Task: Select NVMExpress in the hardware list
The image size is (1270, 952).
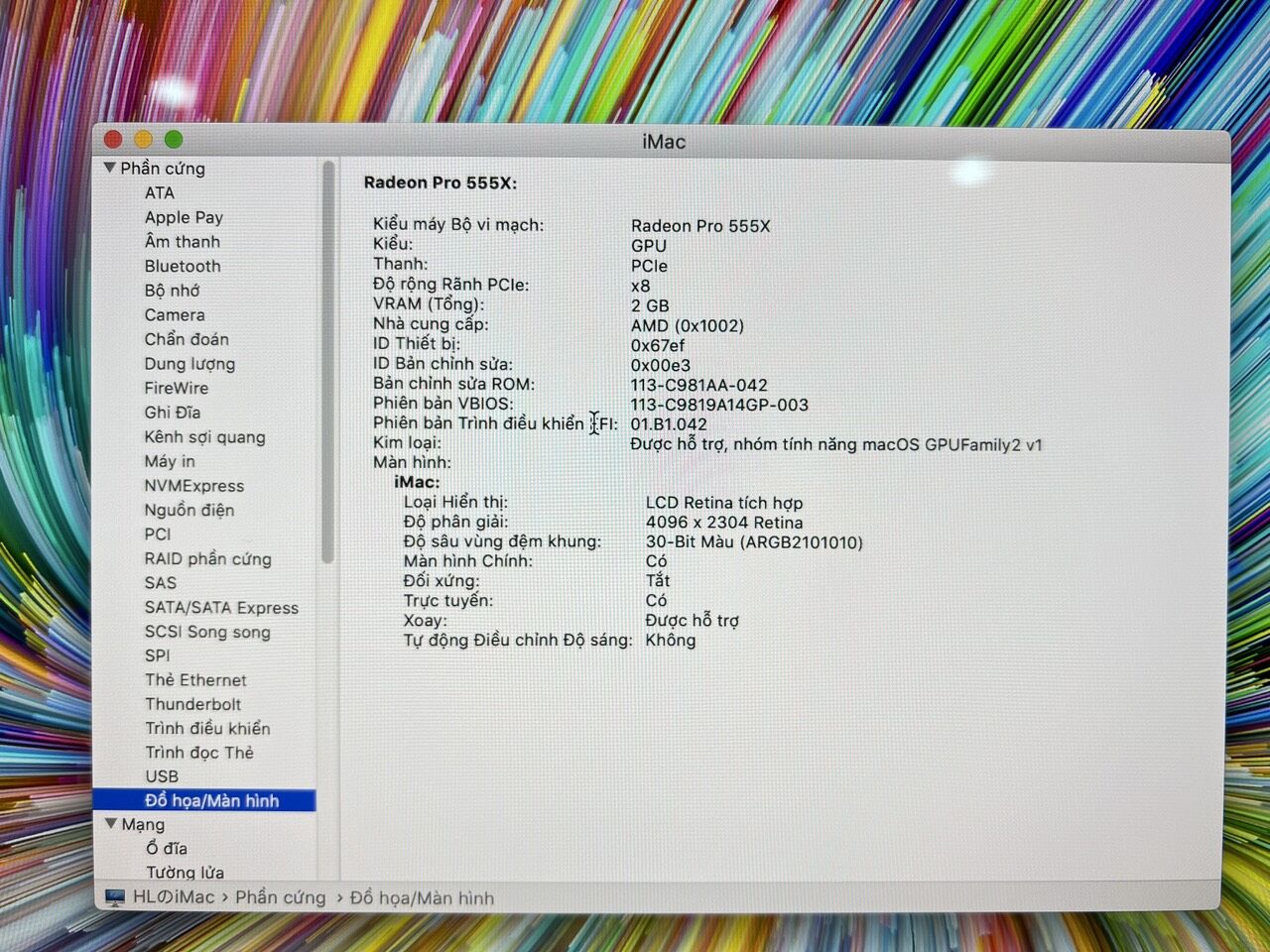Action: tap(194, 485)
